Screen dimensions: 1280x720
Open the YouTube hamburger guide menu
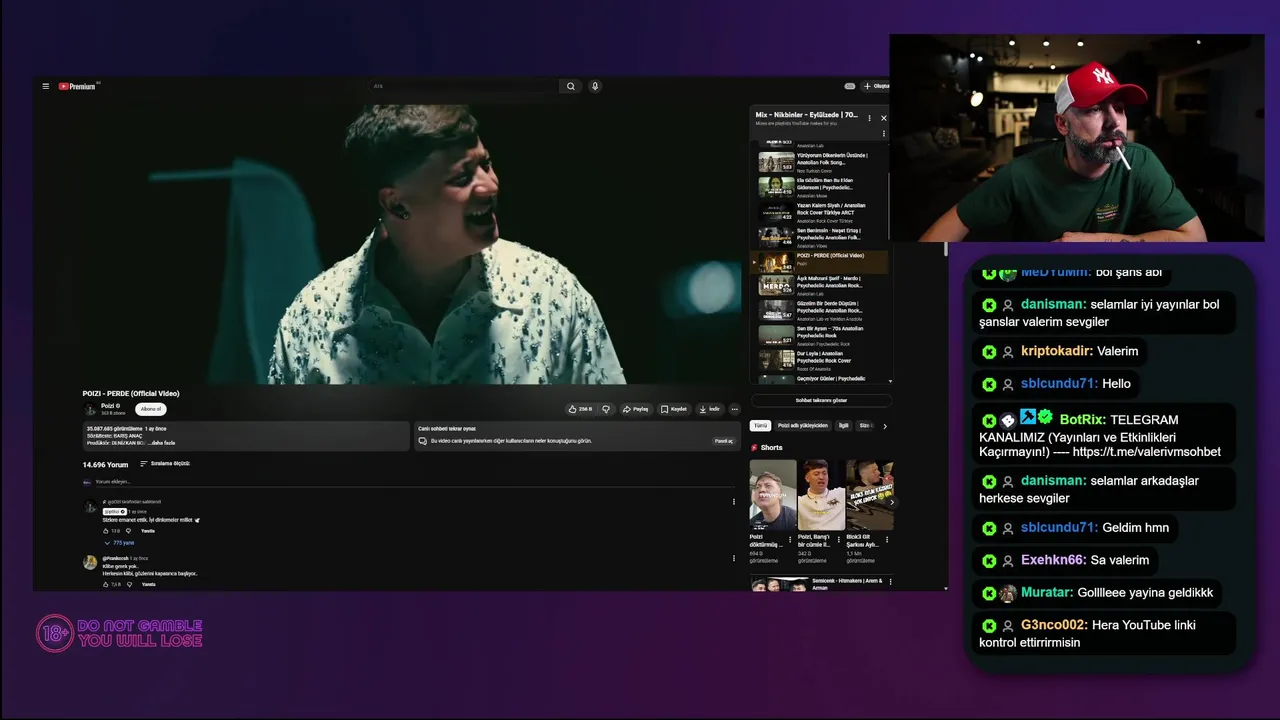45,86
